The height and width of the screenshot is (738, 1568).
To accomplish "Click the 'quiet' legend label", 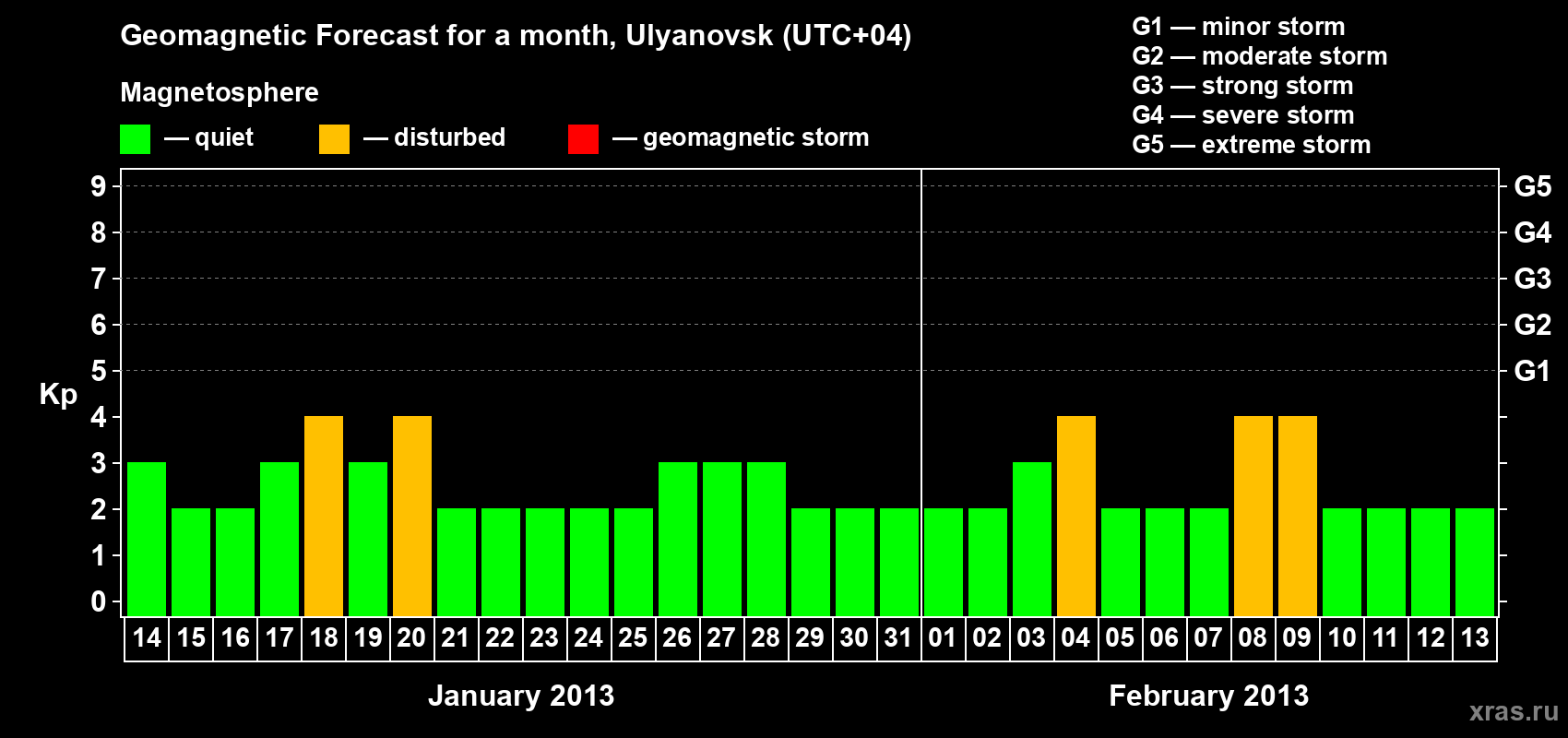I will (x=224, y=138).
